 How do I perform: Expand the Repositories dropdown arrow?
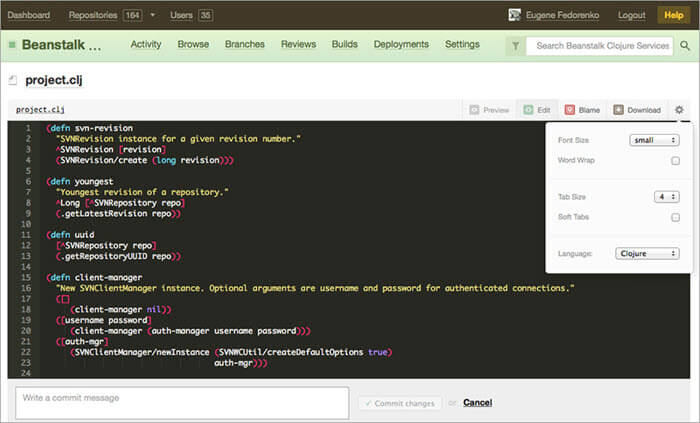point(152,16)
